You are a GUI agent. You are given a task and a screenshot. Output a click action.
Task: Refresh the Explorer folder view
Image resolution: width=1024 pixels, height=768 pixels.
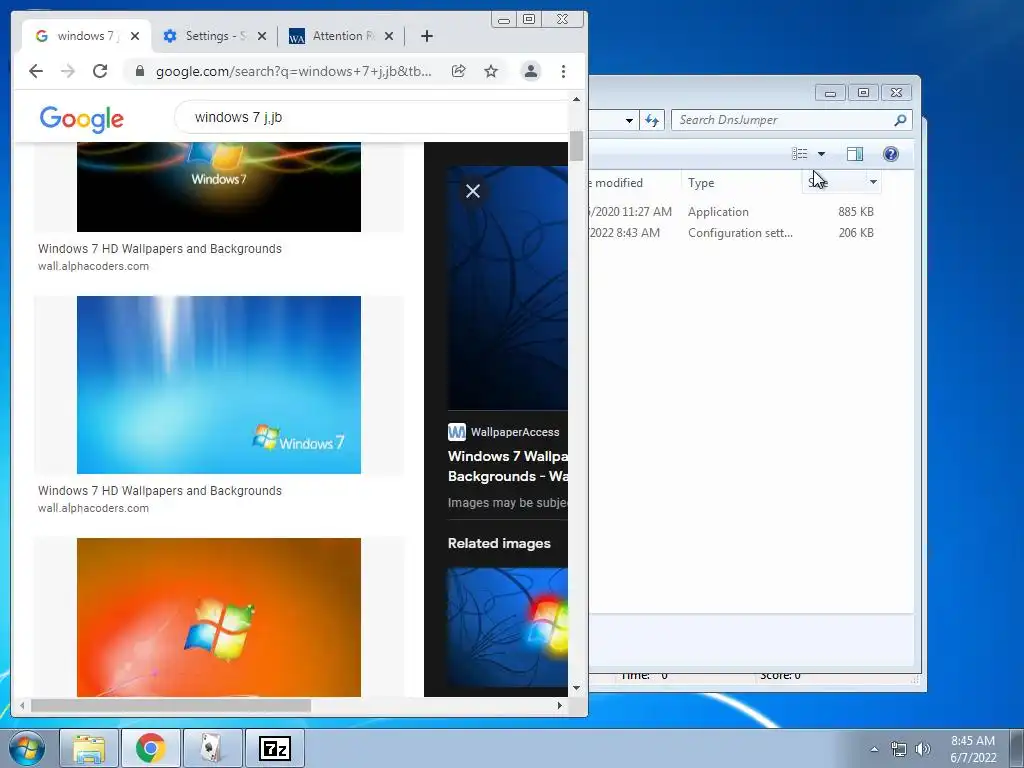click(652, 120)
